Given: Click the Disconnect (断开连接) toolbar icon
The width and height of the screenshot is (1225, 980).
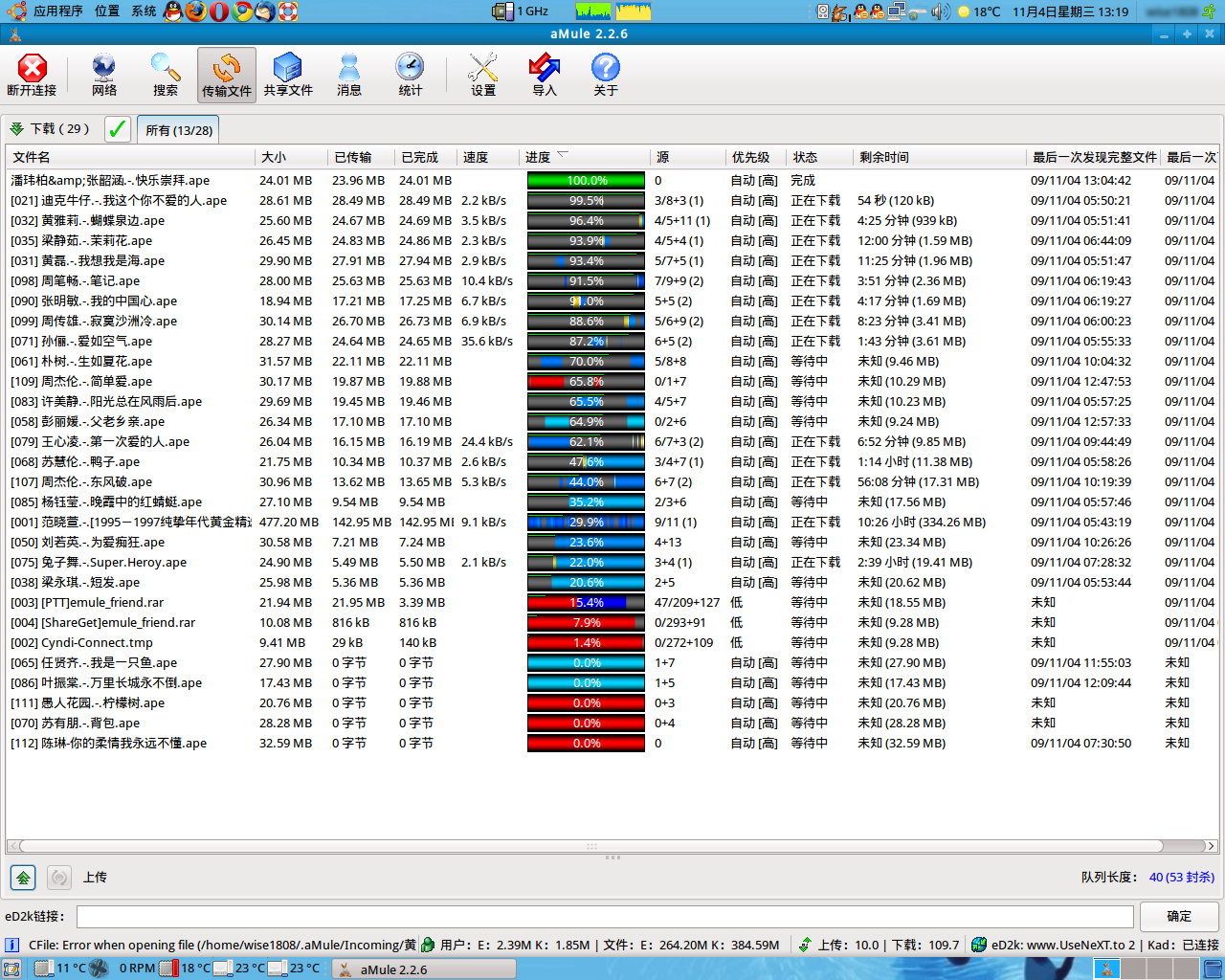Looking at the screenshot, I should 32,75.
